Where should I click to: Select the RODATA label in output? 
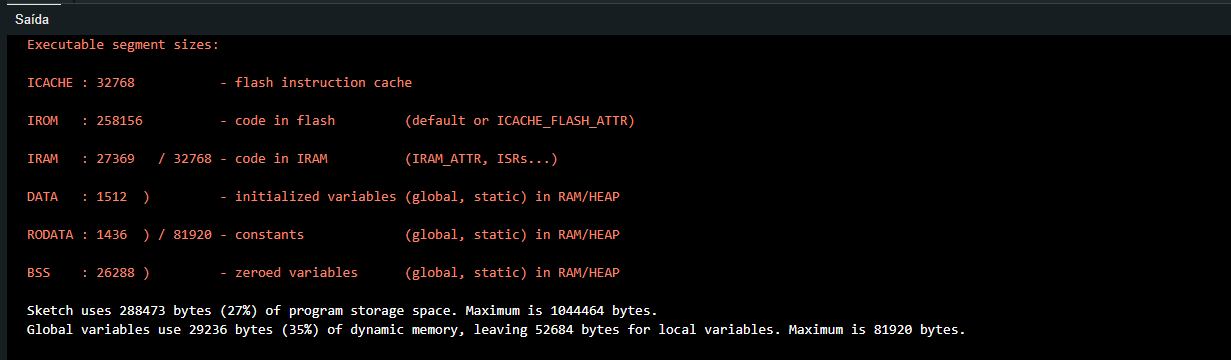point(50,235)
